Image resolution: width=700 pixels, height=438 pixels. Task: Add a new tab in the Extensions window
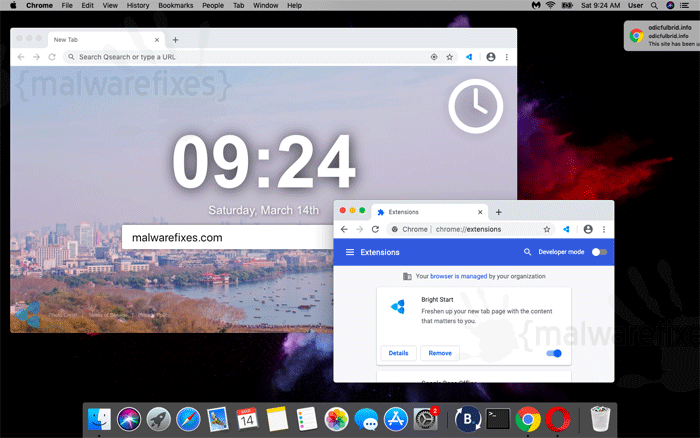pyautogui.click(x=499, y=212)
